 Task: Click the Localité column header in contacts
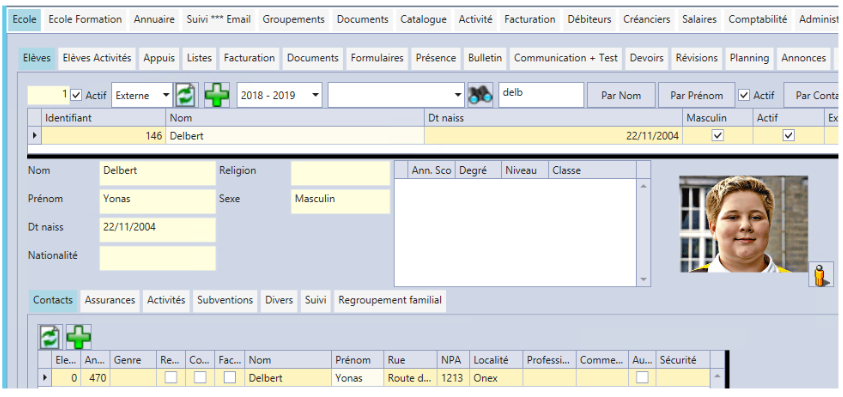coord(496,360)
